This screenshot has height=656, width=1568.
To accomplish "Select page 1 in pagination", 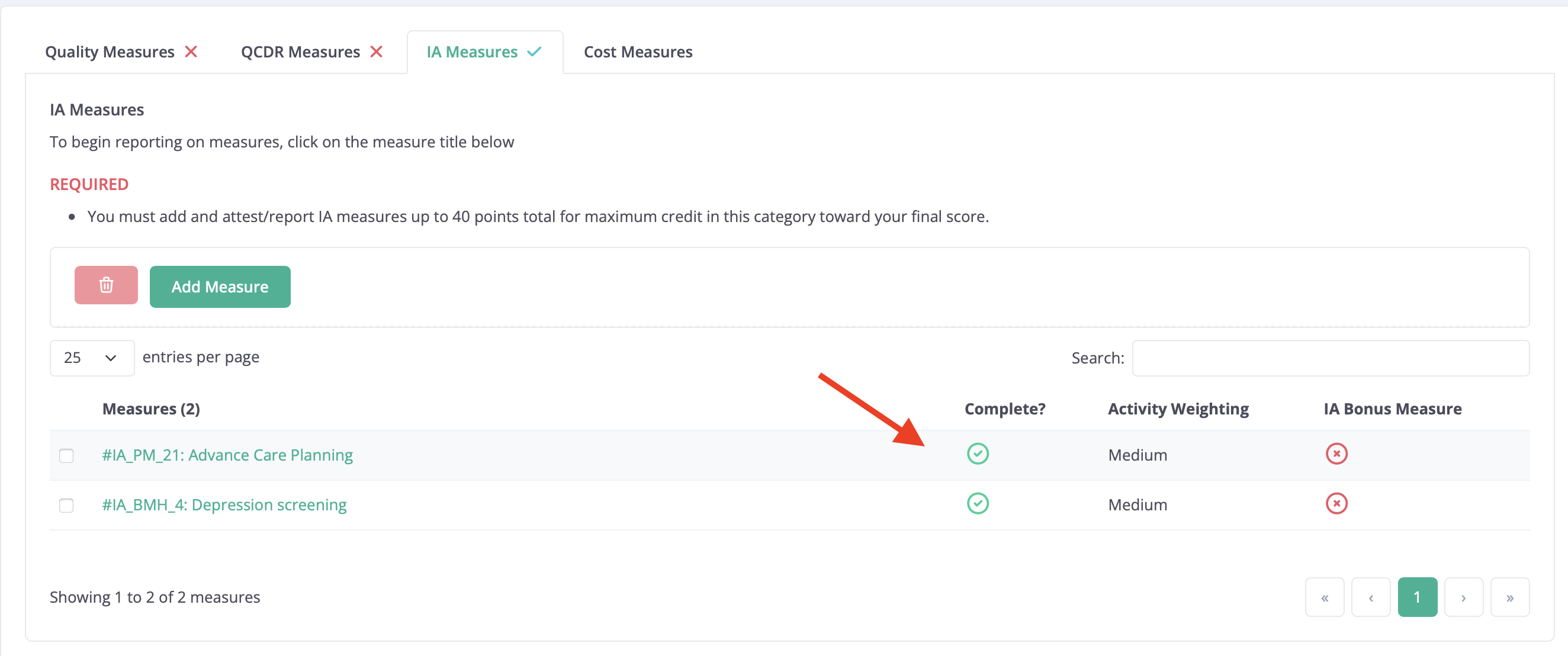I will 1417,597.
